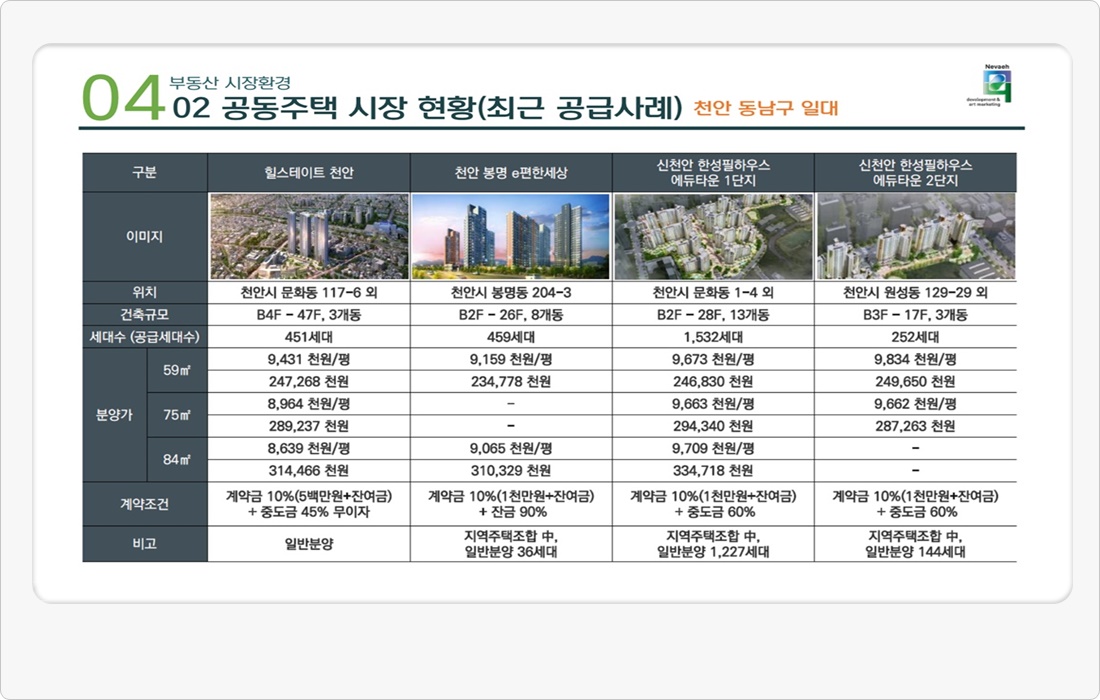
Task: Click the price 310,329 천원
Action: [x=511, y=471]
